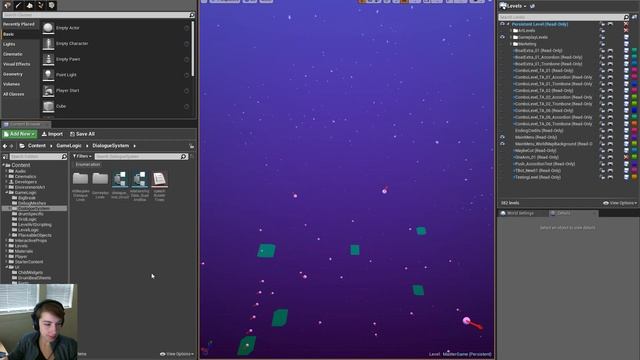This screenshot has width=640, height=360.
Task: Open the first folder asset thumbnail
Action: pyautogui.click(x=80, y=179)
